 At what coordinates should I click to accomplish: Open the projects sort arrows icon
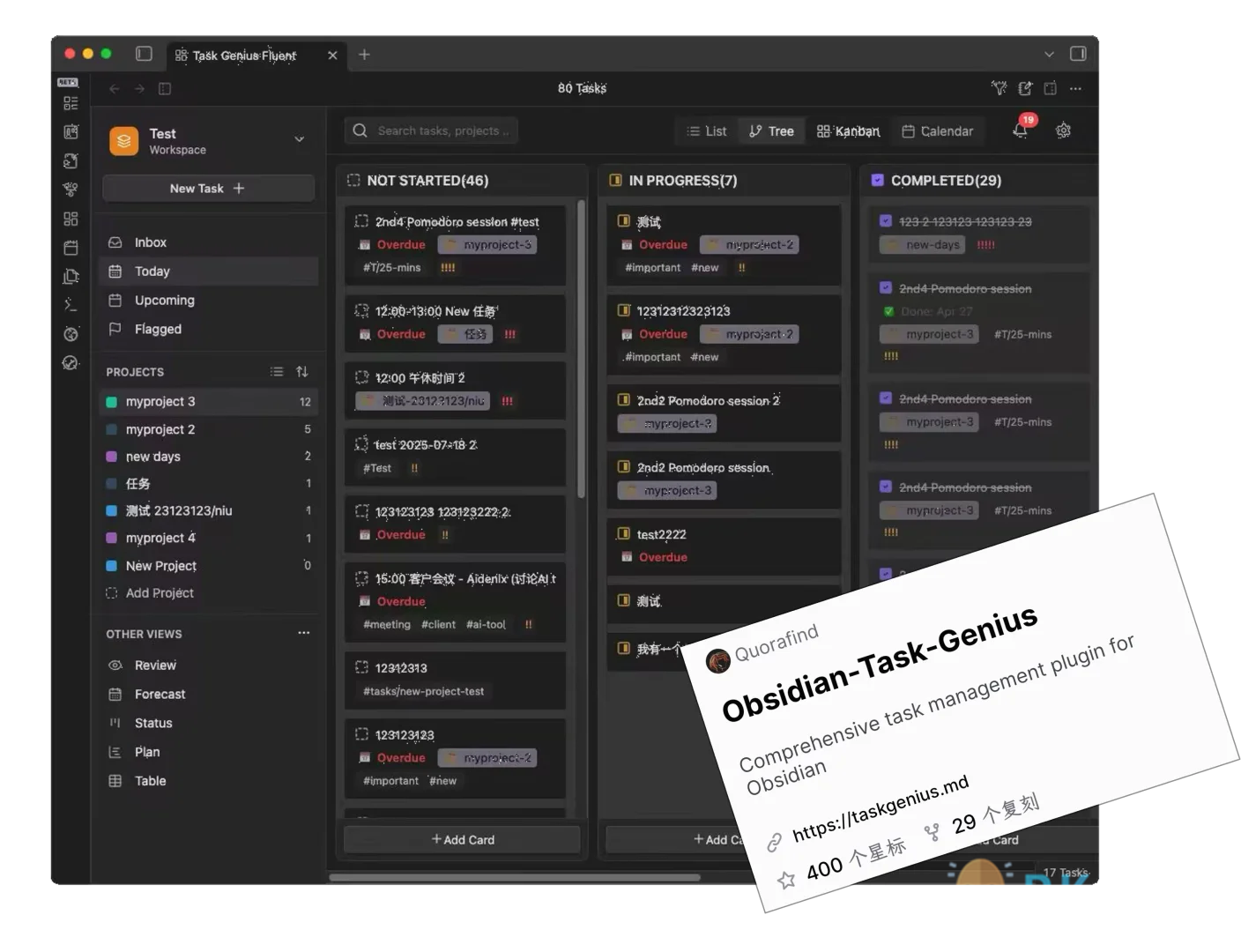pyautogui.click(x=302, y=372)
